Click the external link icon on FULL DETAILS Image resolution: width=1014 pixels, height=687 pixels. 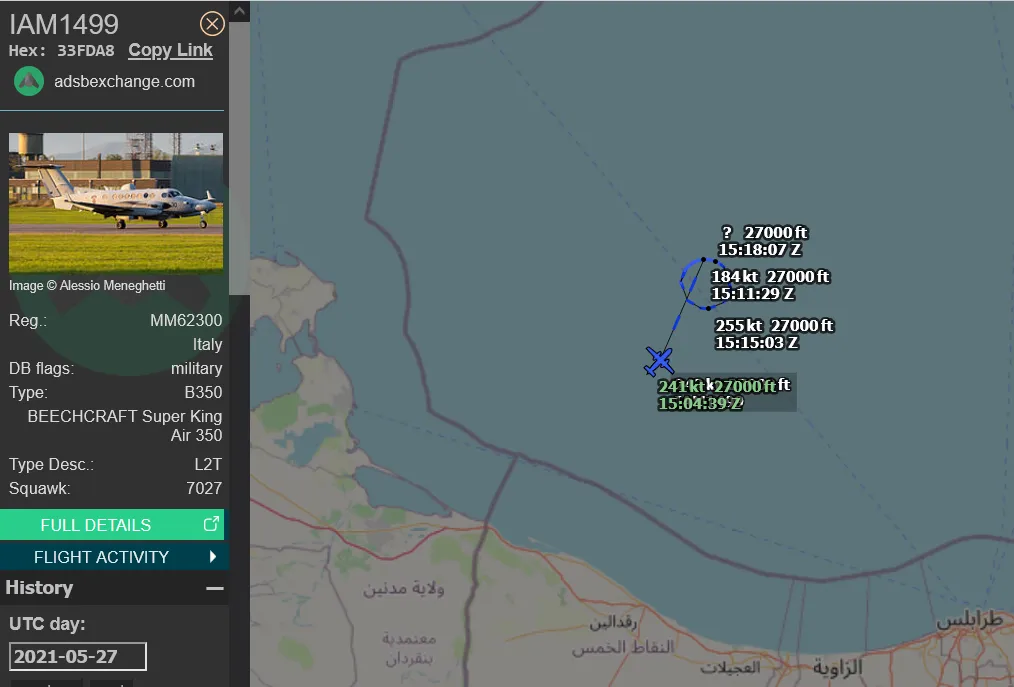pyautogui.click(x=211, y=524)
